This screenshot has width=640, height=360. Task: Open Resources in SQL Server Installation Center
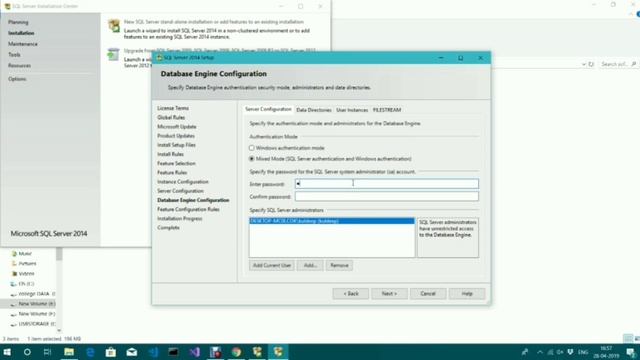click(x=19, y=65)
